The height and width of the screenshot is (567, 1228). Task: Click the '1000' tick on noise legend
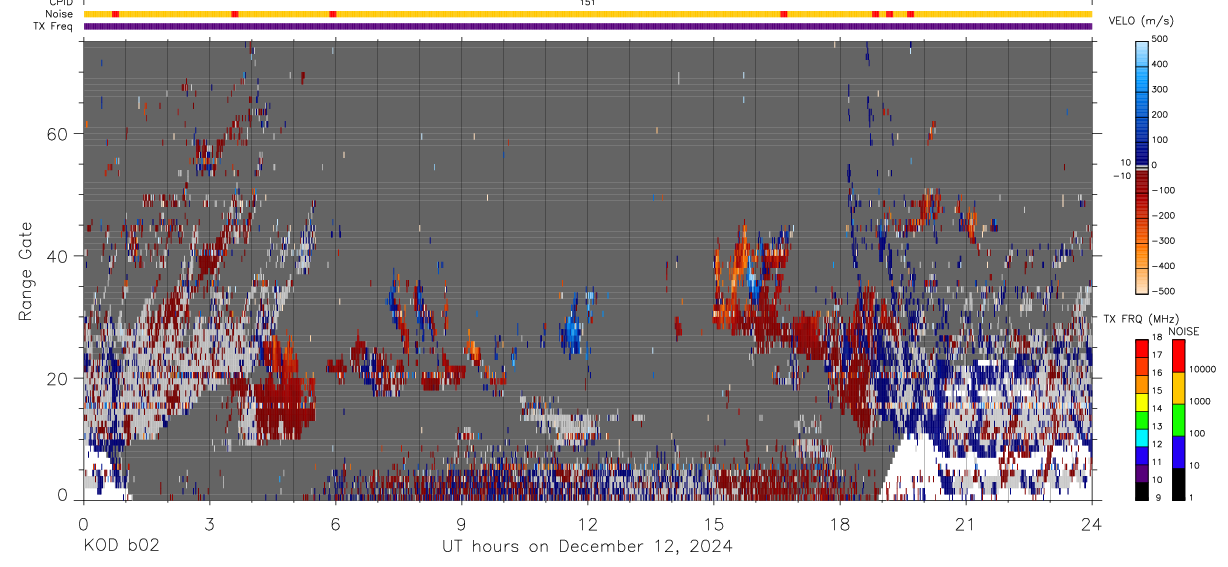(1201, 401)
